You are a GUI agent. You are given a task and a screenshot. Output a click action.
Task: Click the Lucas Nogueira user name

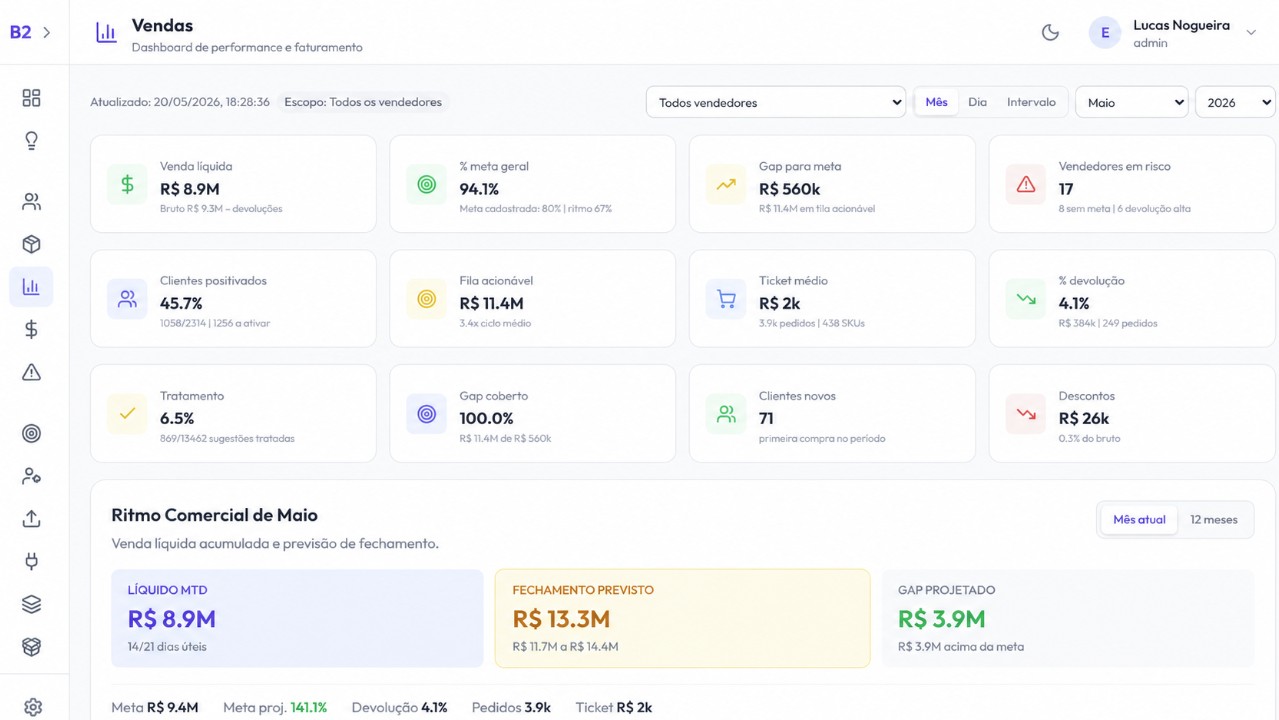click(1181, 25)
